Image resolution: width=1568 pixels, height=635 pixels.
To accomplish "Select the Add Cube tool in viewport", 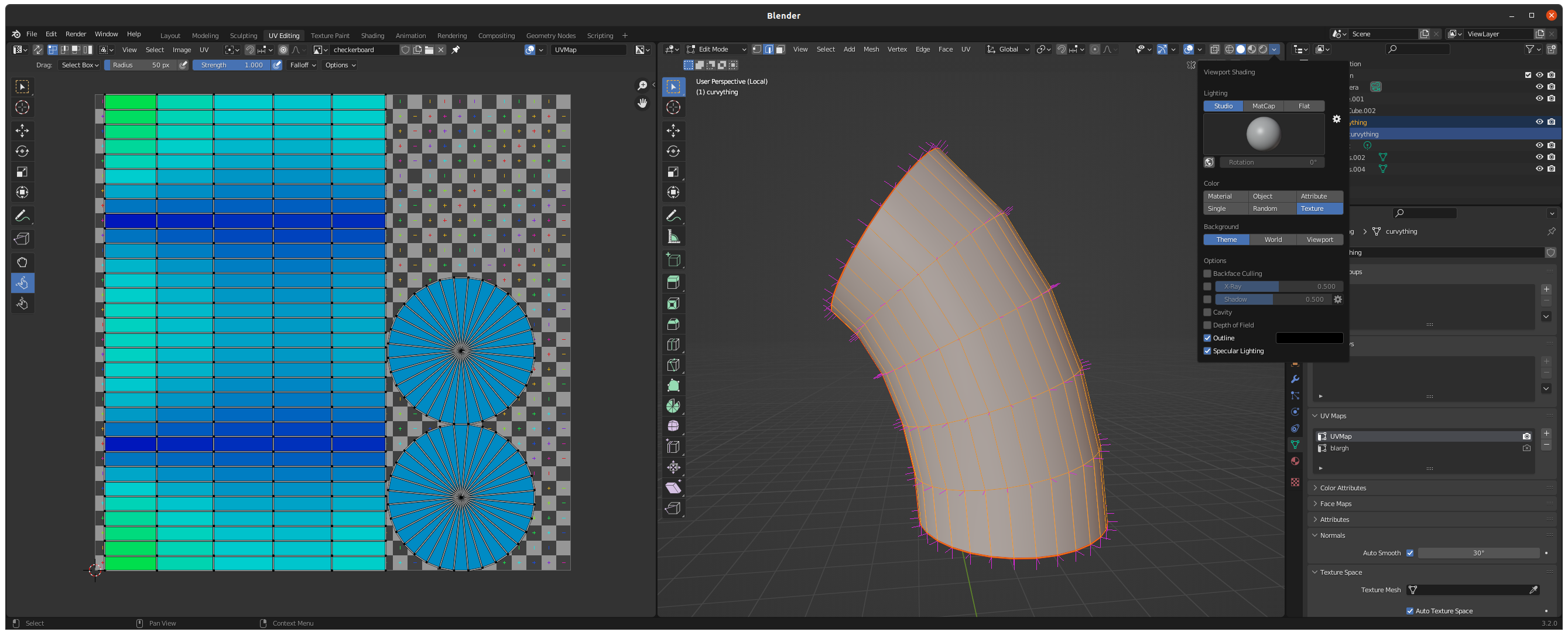I will click(673, 260).
